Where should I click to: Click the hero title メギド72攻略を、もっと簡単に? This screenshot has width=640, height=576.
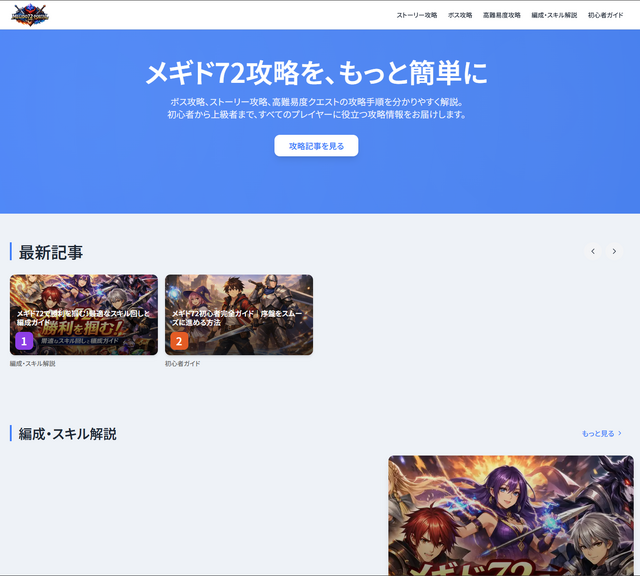coord(316,73)
